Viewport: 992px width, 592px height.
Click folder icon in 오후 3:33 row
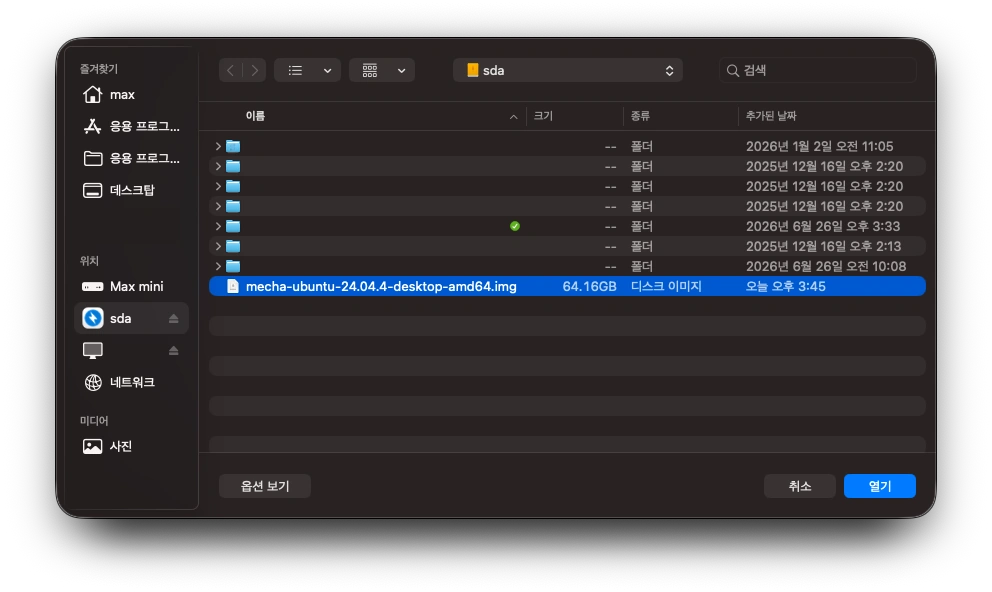[x=233, y=226]
